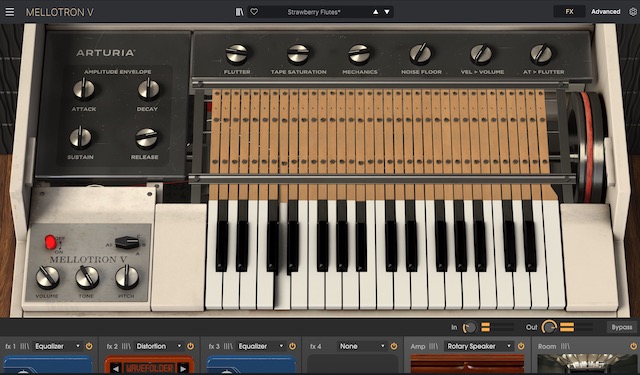Click the Mellotron V title text

[x=60, y=12]
